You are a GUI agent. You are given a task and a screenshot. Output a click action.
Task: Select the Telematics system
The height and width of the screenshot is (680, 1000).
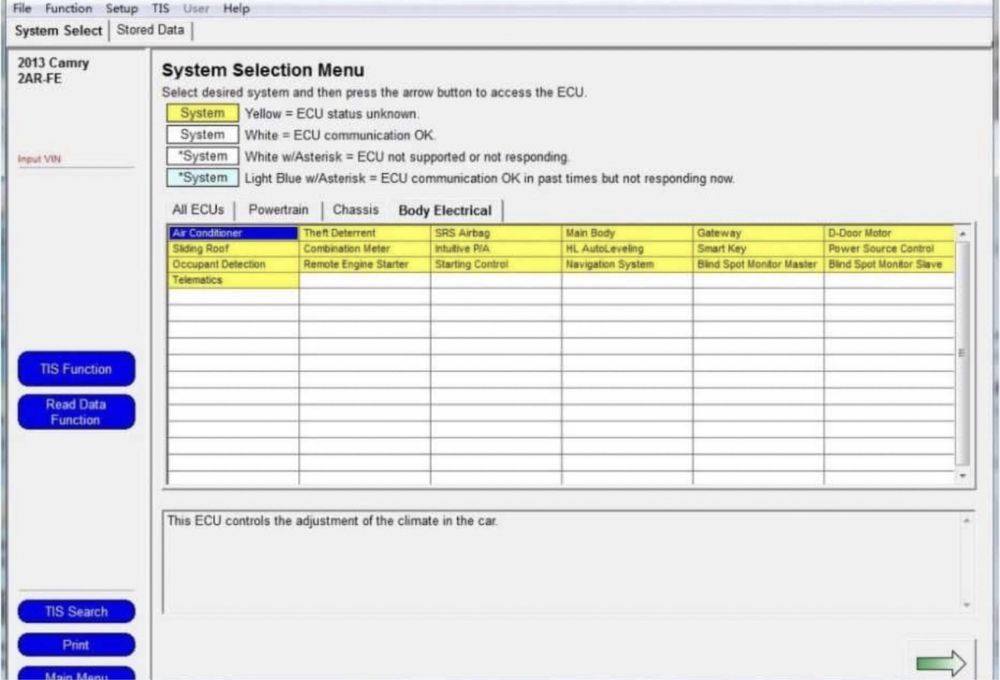coord(233,280)
